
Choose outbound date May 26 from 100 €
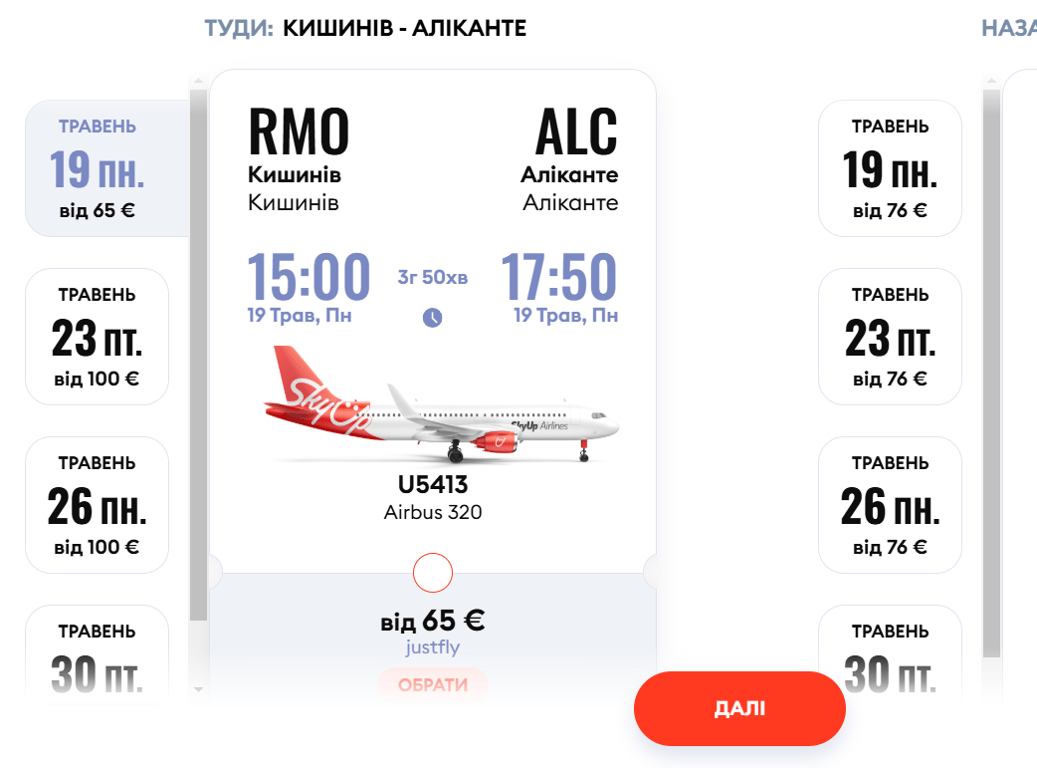[97, 504]
